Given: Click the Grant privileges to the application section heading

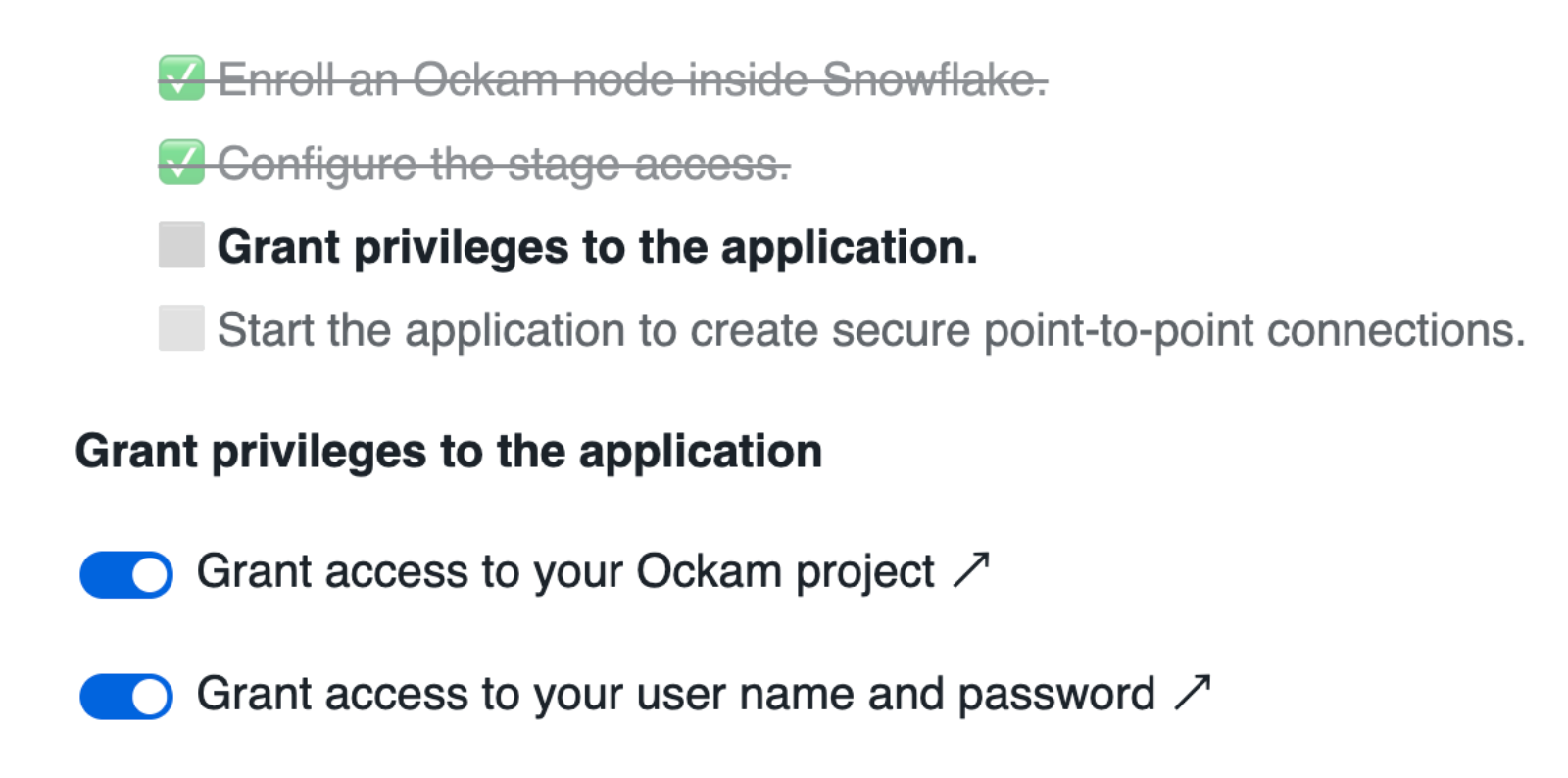Looking at the screenshot, I should (x=449, y=452).
